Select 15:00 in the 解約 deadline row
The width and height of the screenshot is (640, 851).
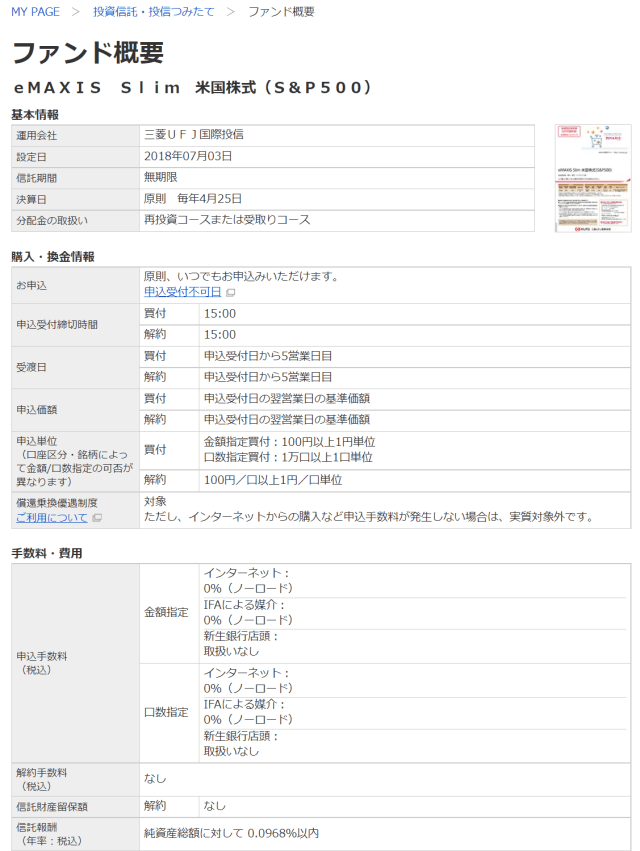click(220, 335)
